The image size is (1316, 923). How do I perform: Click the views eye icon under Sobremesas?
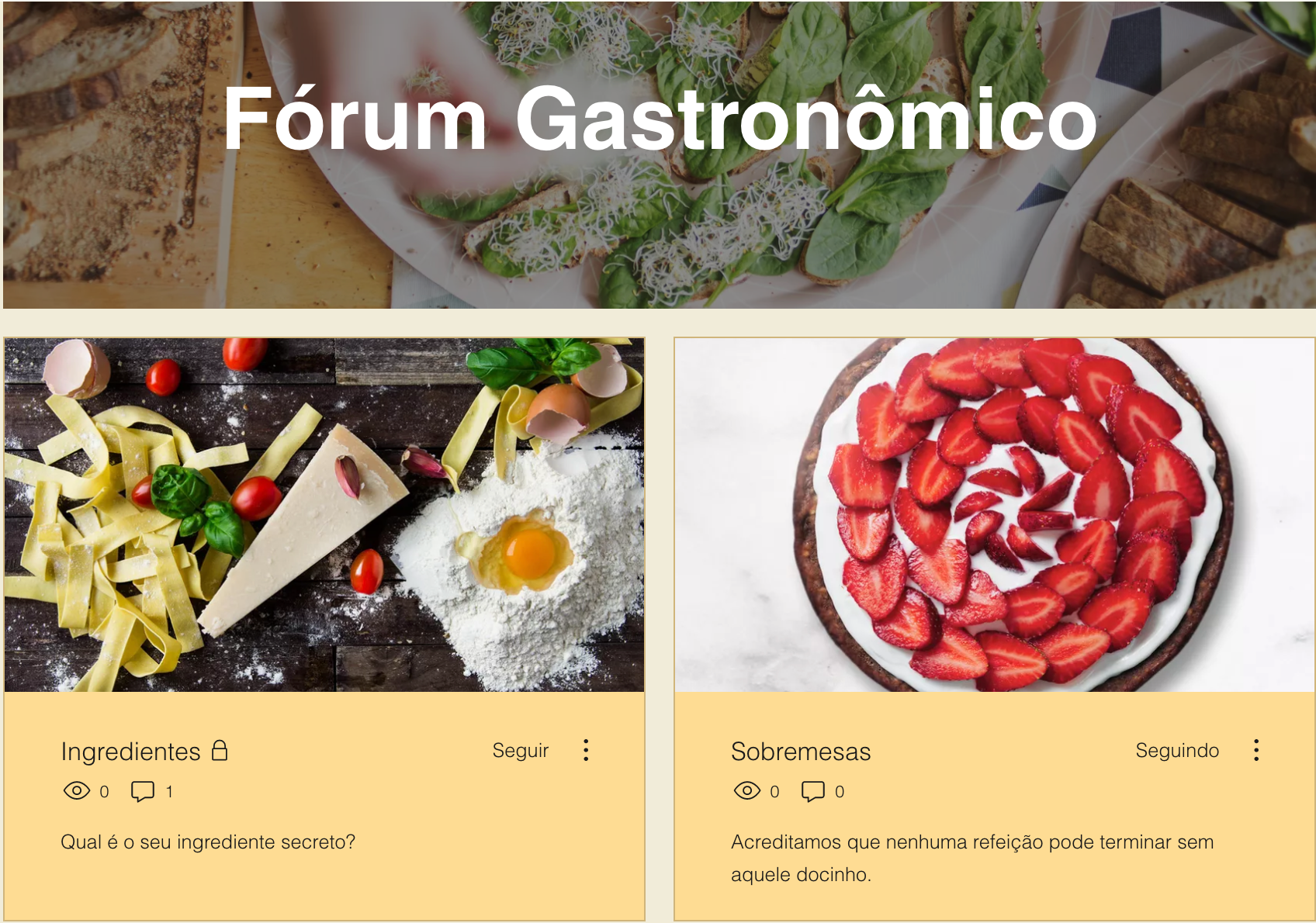[x=747, y=791]
